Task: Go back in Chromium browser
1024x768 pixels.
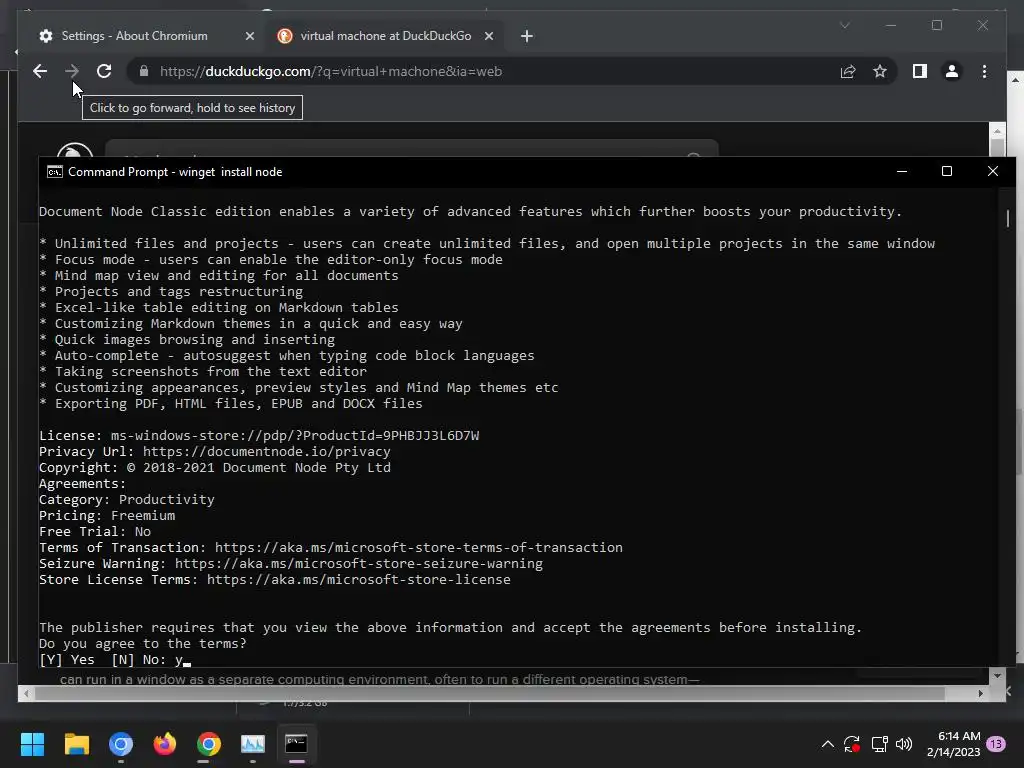Action: click(x=40, y=71)
